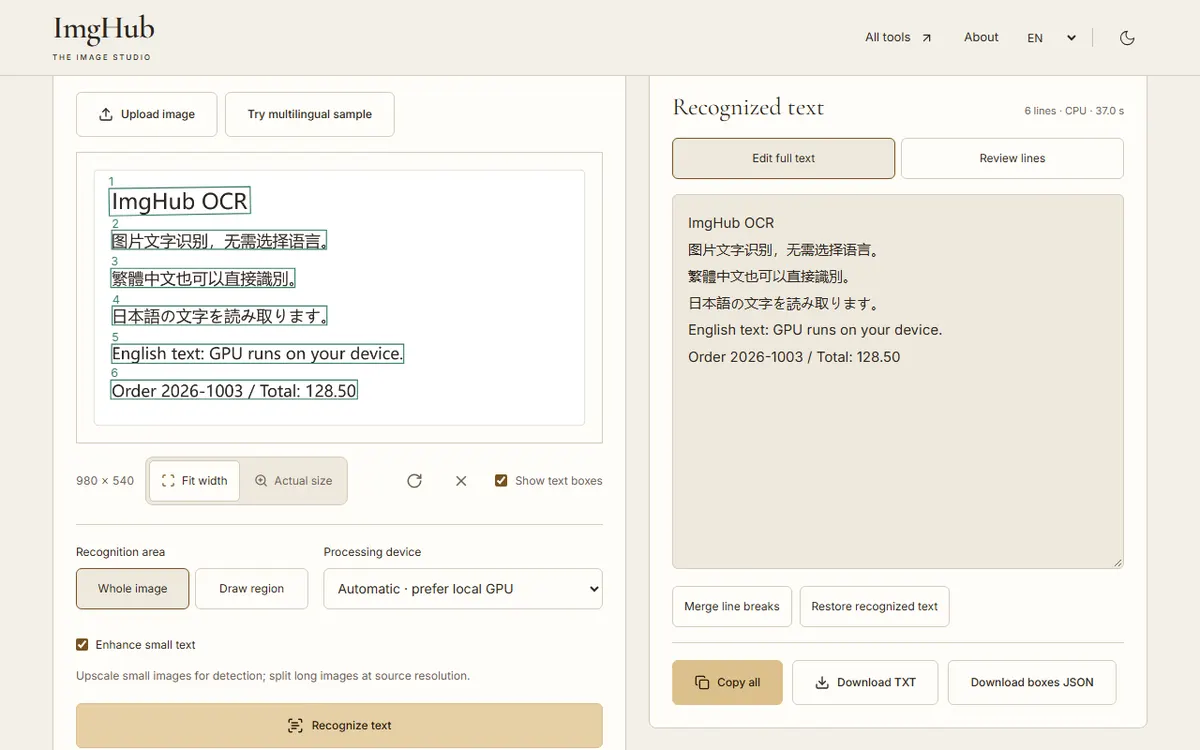This screenshot has width=1200, height=750.
Task: Click the rotate/refresh image icon
Action: (x=414, y=481)
